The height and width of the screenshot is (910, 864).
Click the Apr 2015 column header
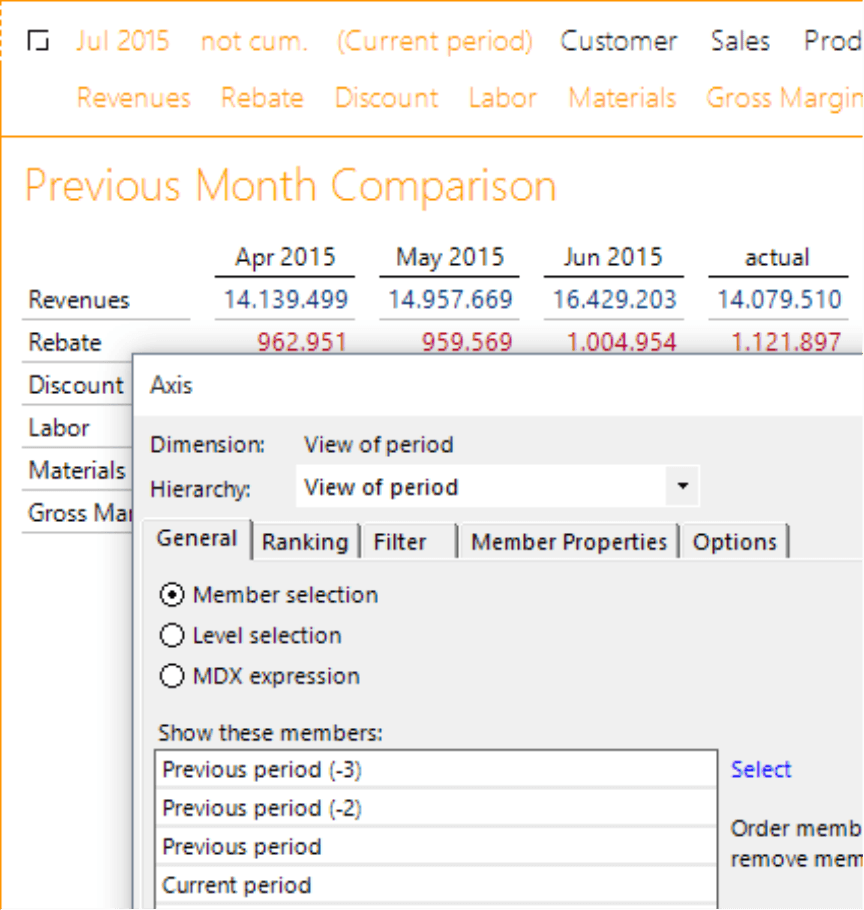285,258
